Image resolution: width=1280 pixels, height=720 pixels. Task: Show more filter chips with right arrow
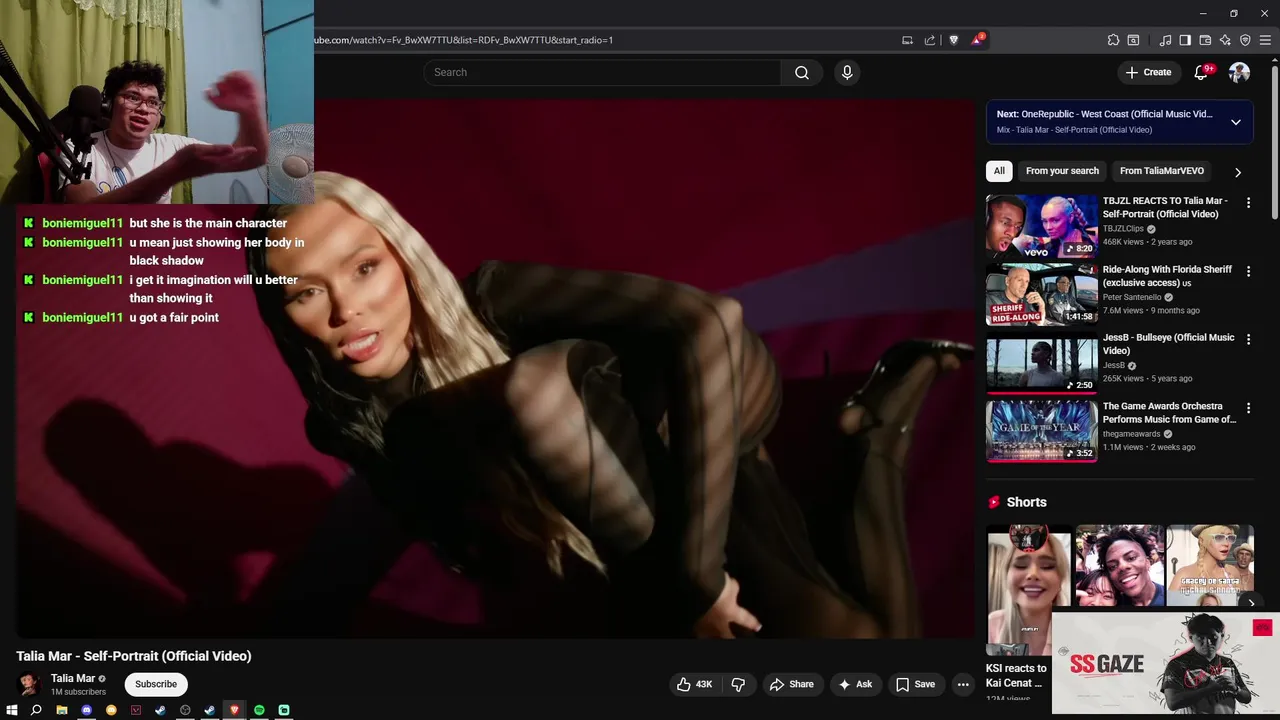[1238, 172]
